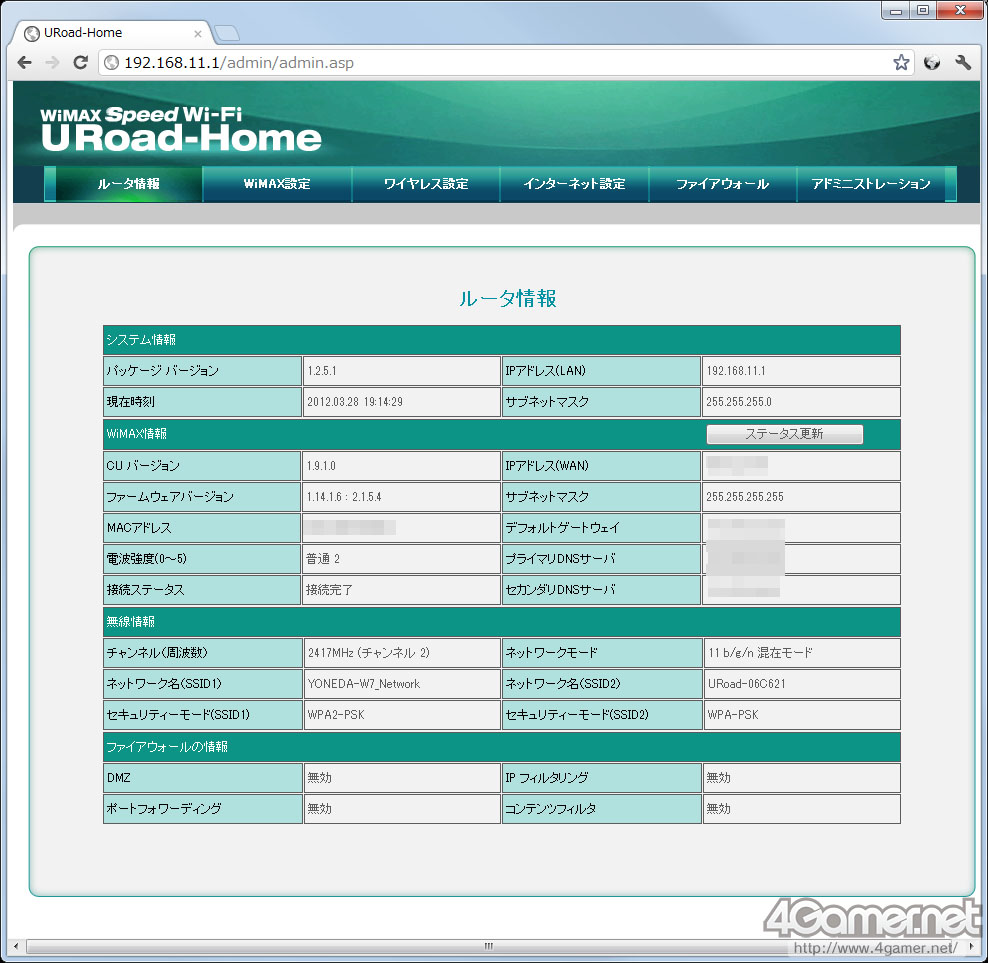988x963 pixels.
Task: Click the LAN IP value 192.168.11.1
Action: [736, 371]
